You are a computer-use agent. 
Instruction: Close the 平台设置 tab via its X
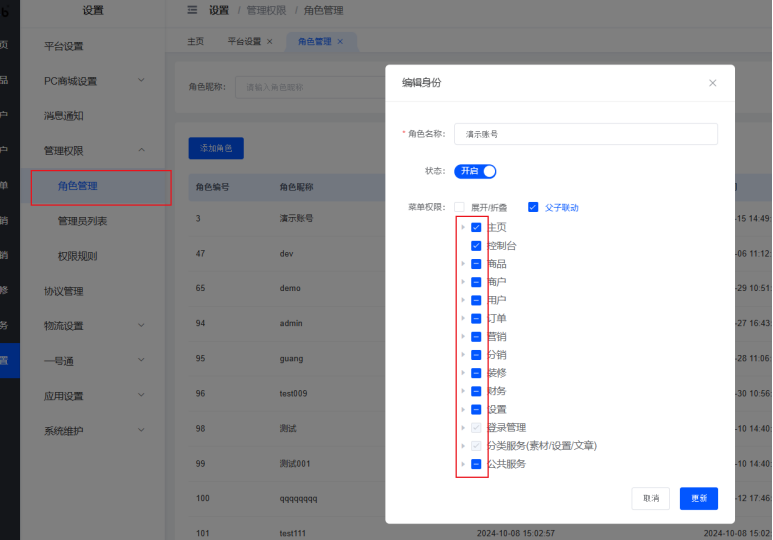pyautogui.click(x=270, y=41)
